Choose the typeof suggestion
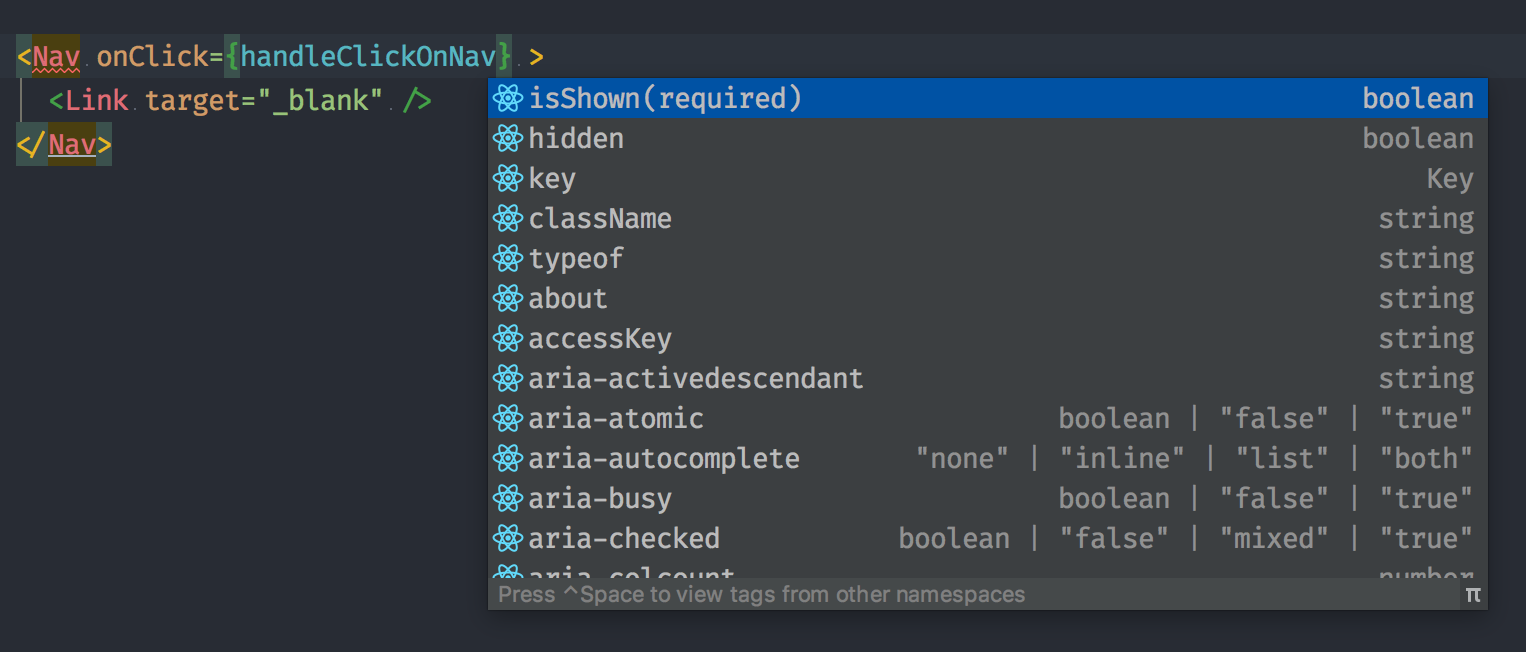 pyautogui.click(x=988, y=258)
